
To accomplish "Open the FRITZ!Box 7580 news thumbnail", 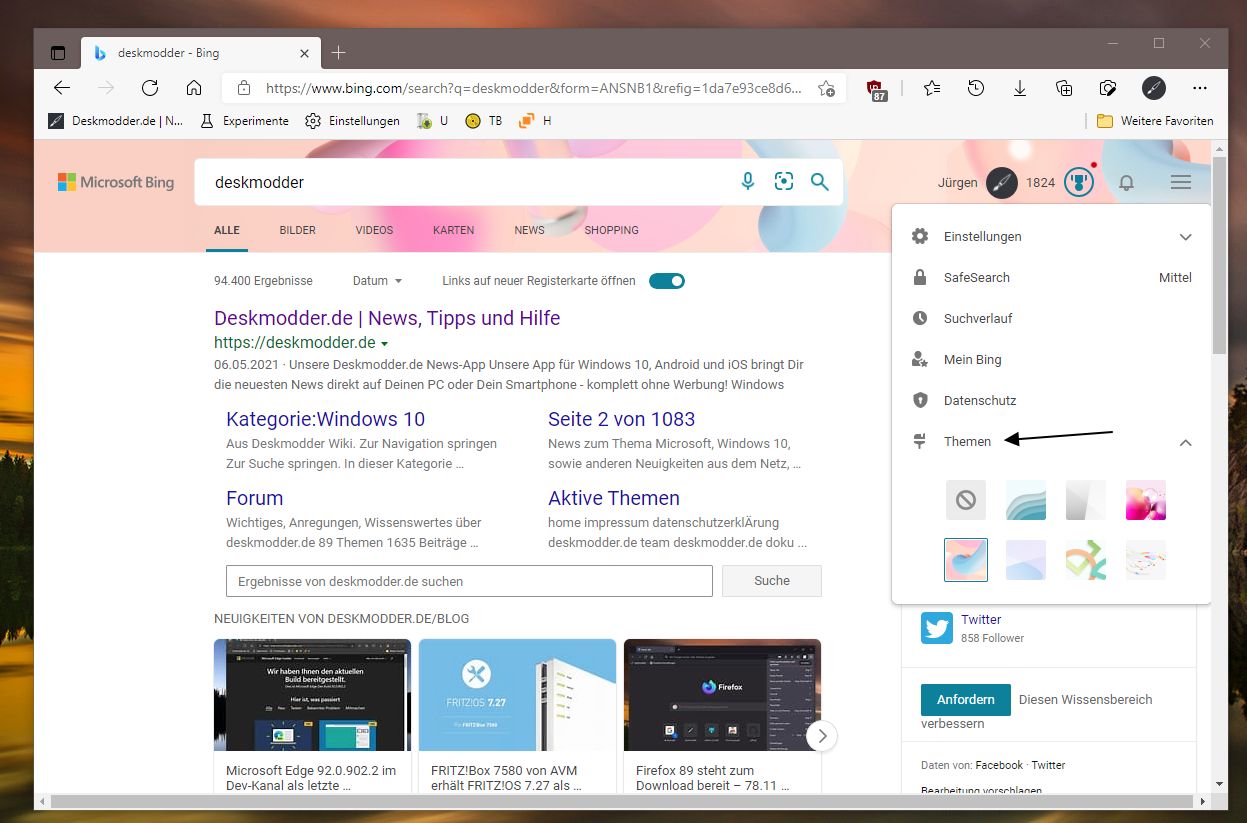I will [517, 695].
